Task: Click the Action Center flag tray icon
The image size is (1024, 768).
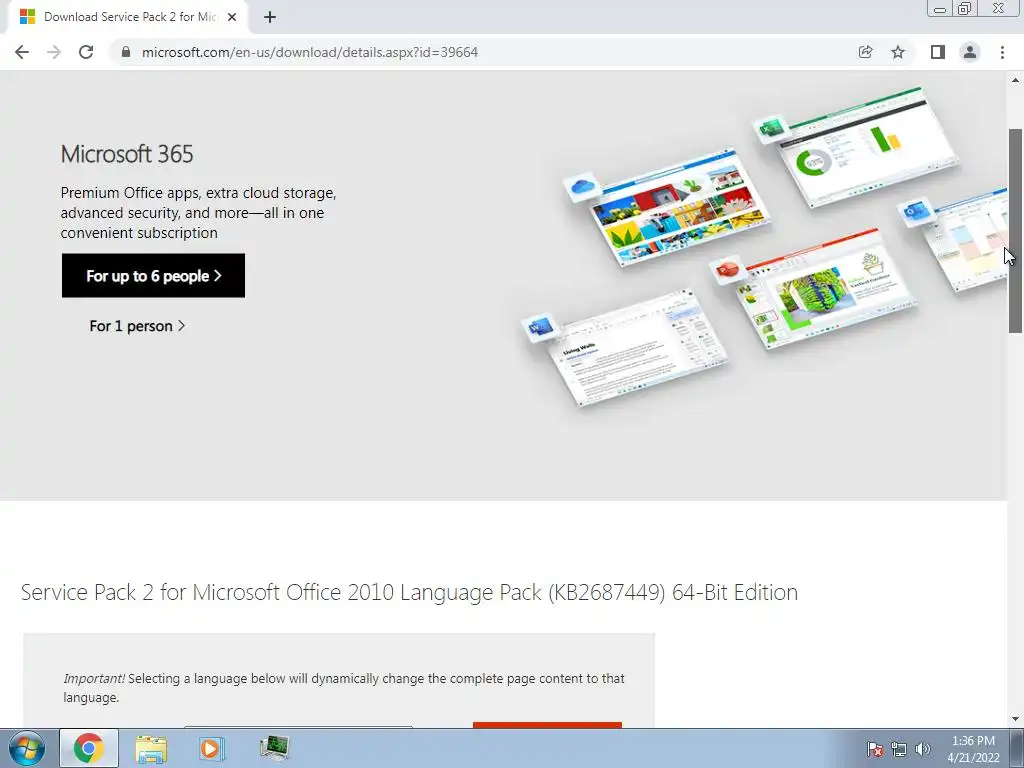Action: tap(875, 749)
